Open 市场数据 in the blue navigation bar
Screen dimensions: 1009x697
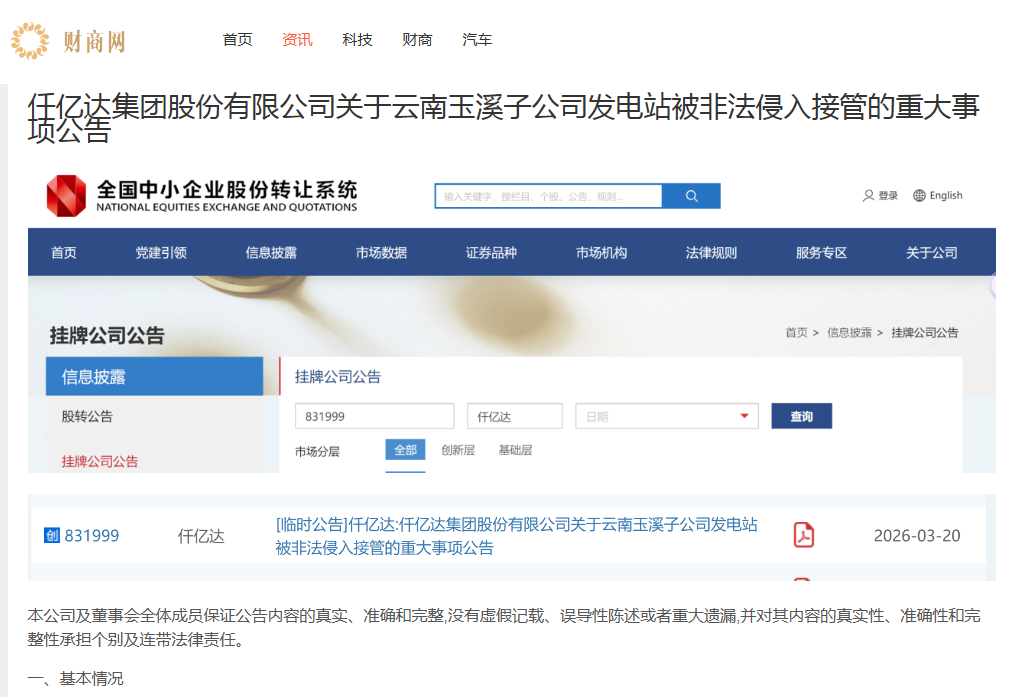click(x=381, y=252)
